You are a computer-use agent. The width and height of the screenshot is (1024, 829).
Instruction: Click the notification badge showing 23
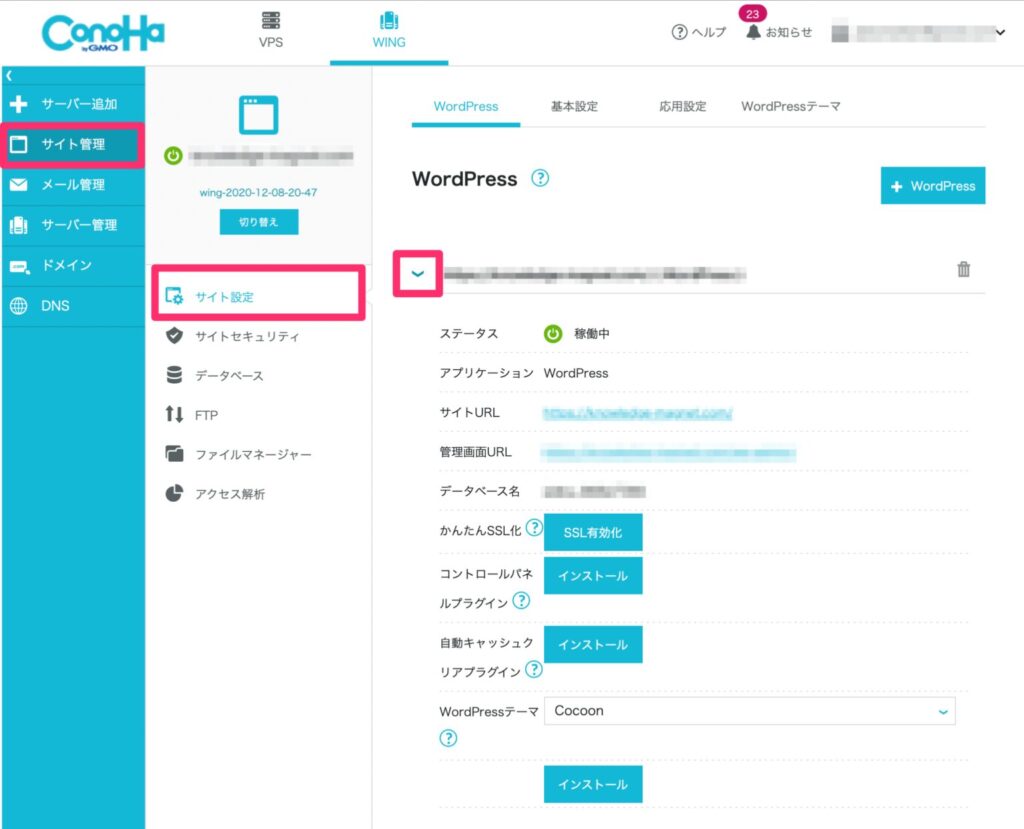(x=752, y=14)
